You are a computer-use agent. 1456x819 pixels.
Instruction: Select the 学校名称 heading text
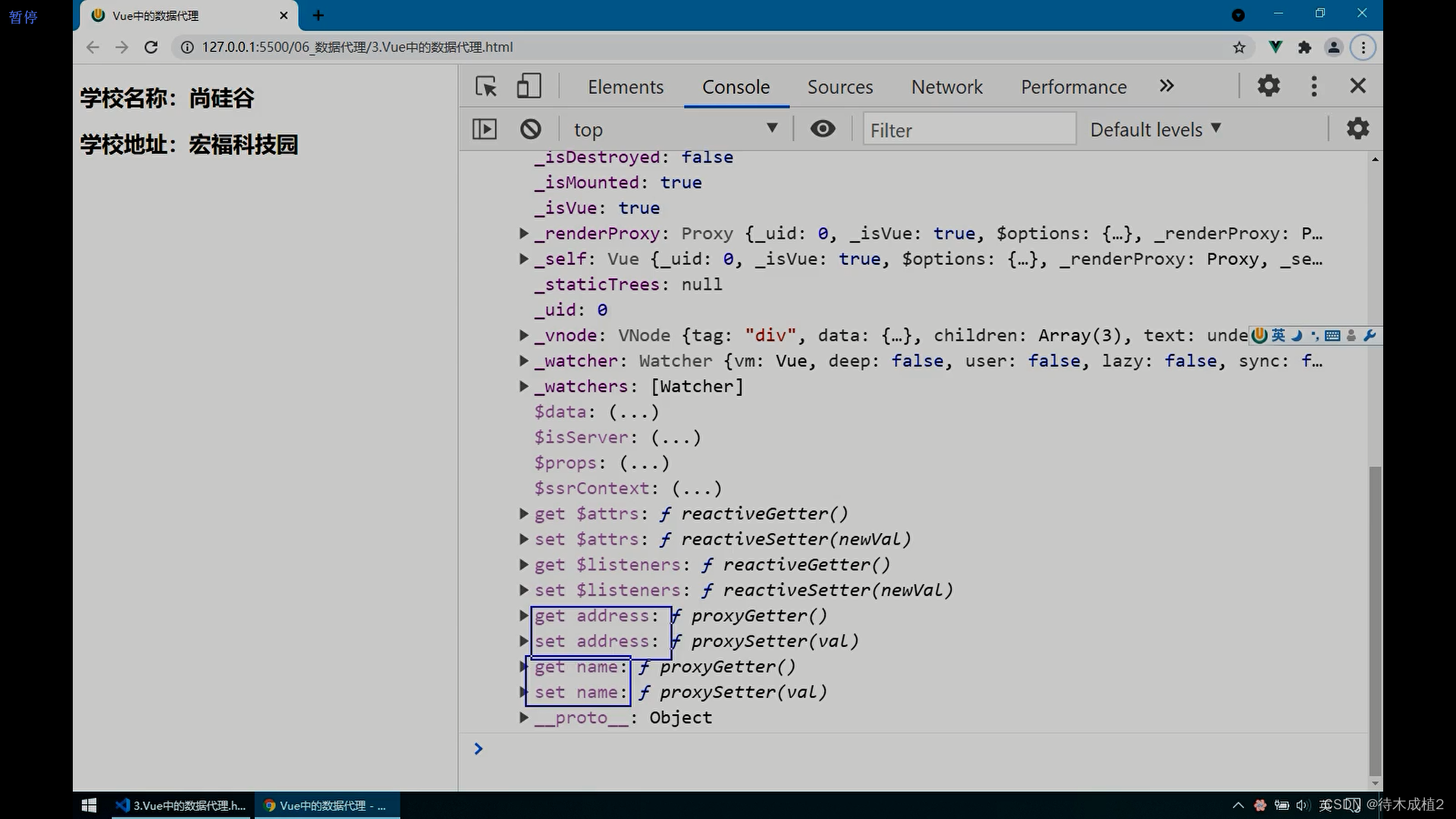[167, 98]
